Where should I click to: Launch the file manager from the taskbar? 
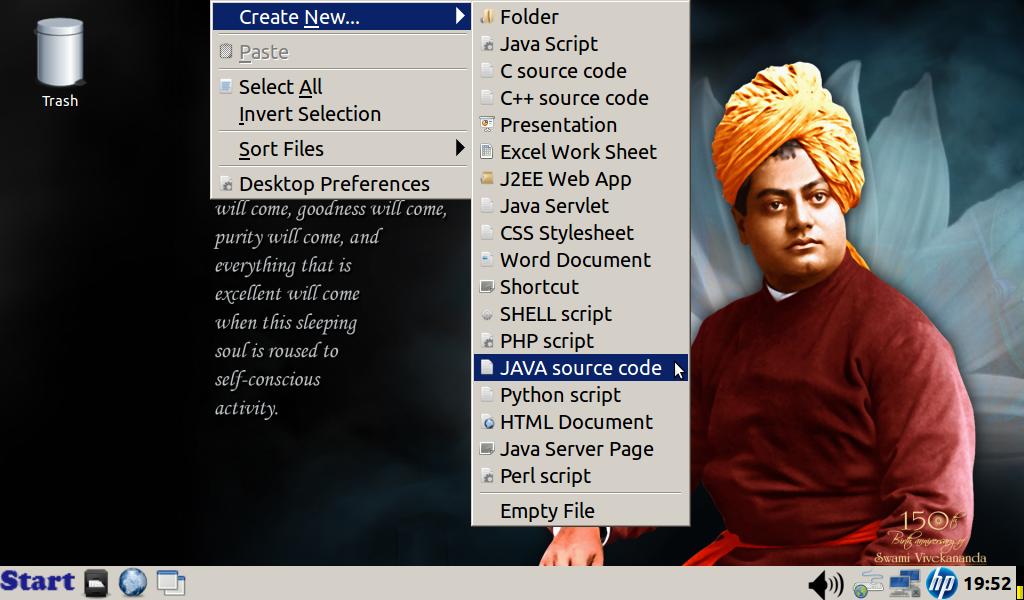coord(96,583)
